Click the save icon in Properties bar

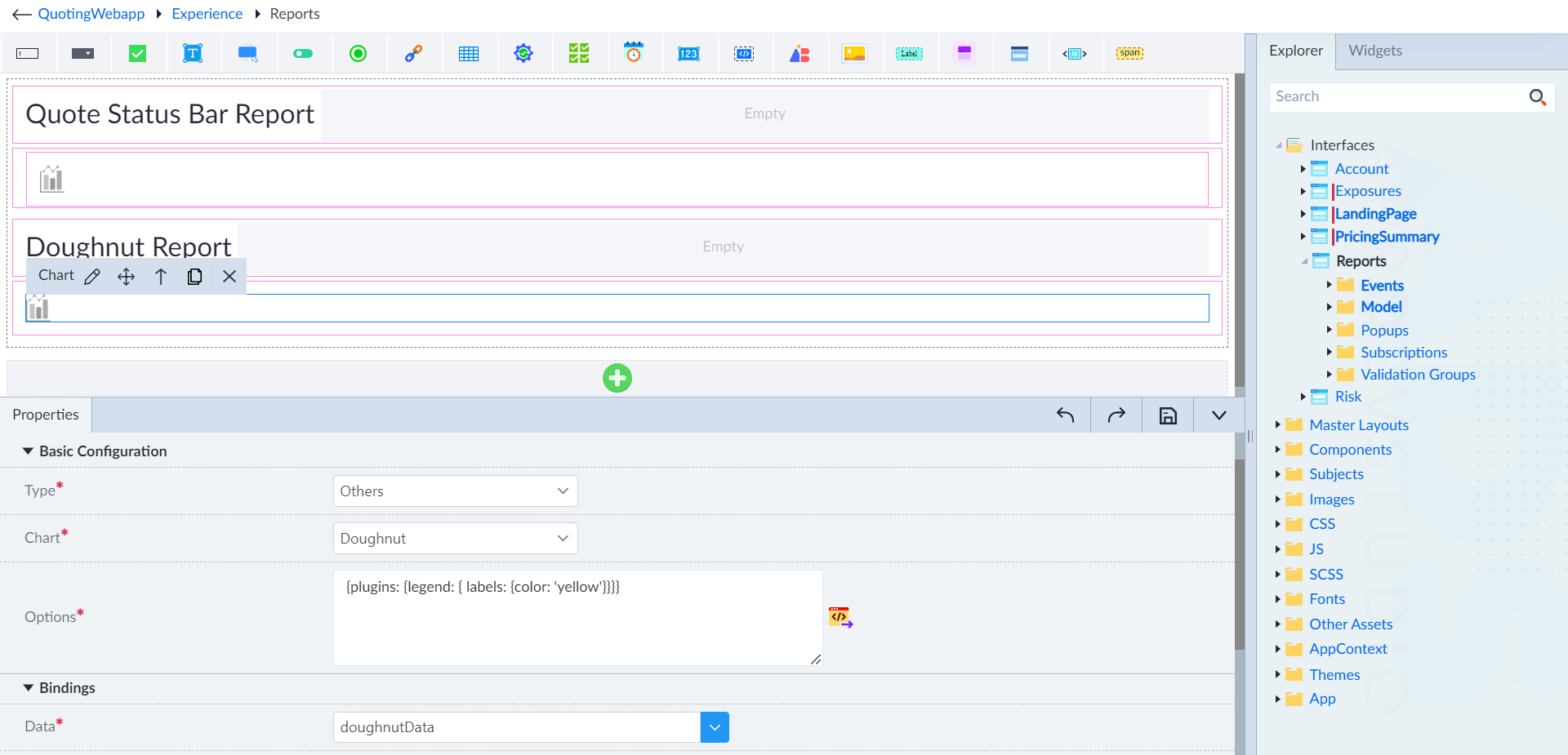1168,415
